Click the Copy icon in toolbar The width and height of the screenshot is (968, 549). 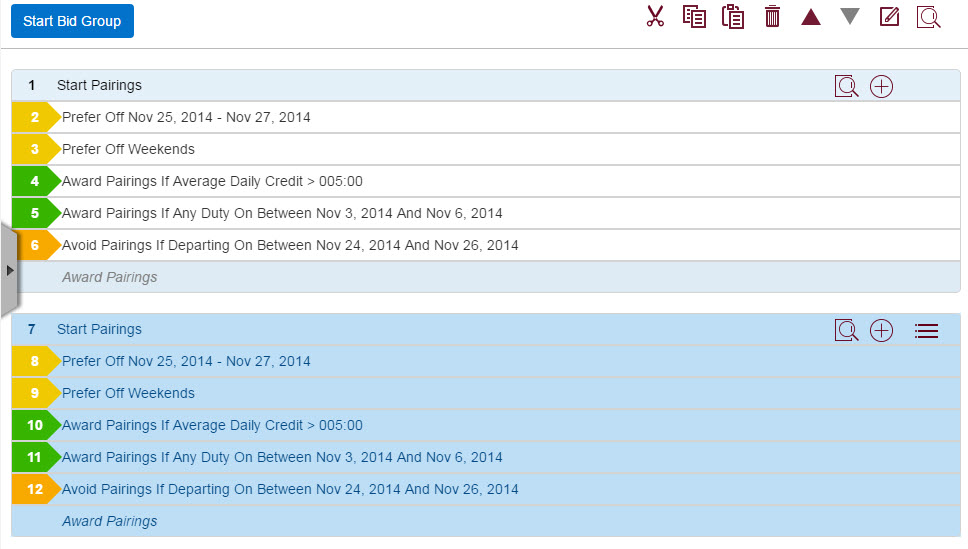pos(694,17)
